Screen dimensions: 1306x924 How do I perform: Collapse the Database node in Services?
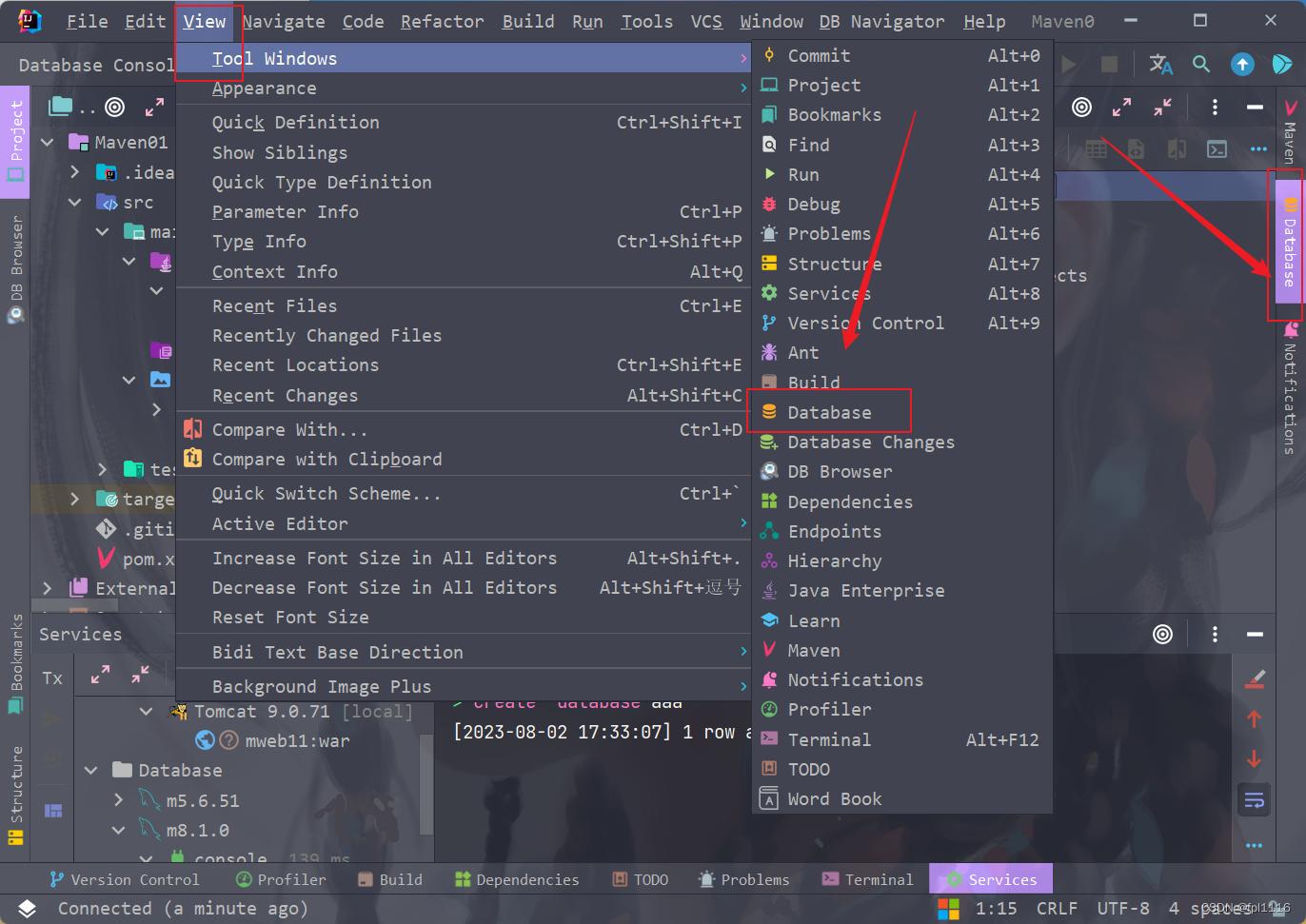tap(90, 770)
